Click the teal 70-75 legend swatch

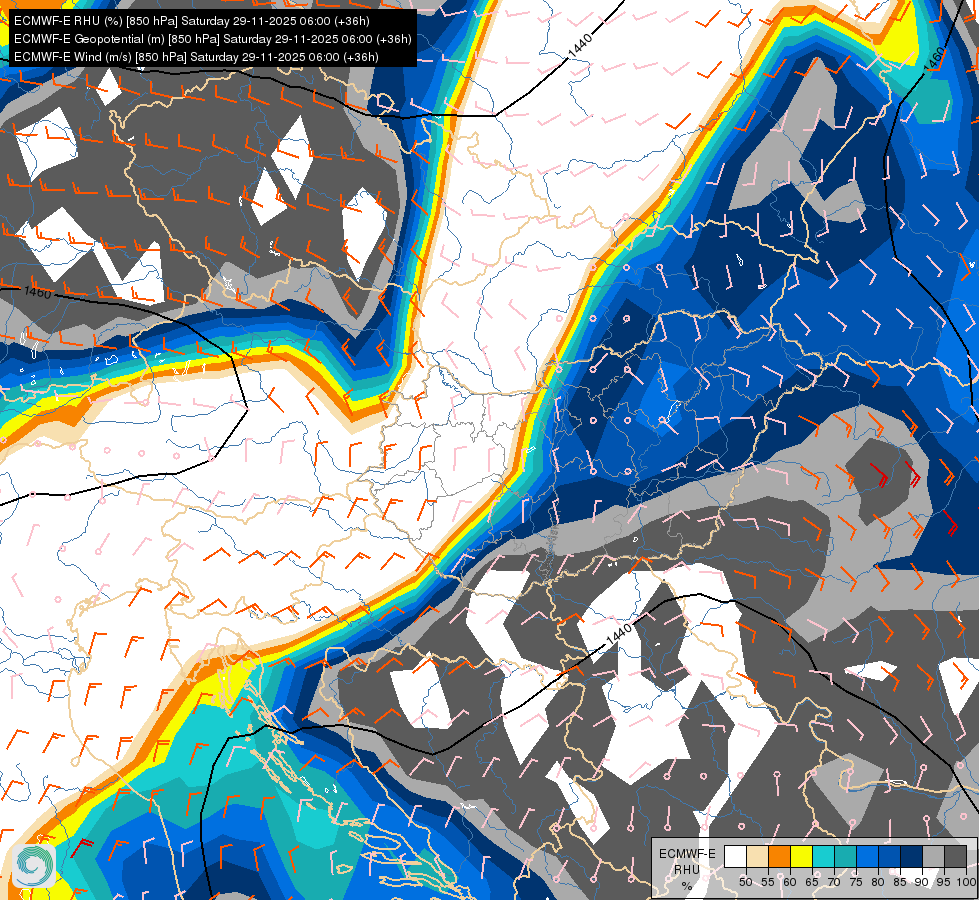point(845,856)
